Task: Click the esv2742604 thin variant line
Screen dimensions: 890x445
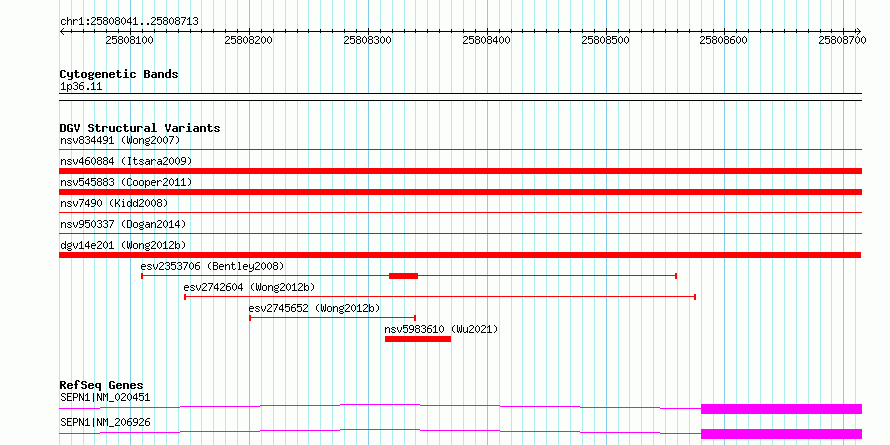Action: (x=440, y=297)
